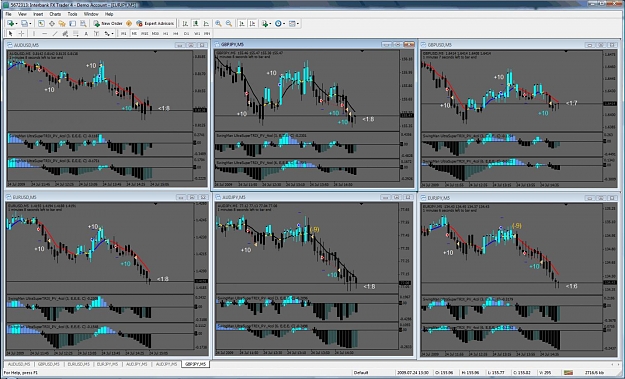
Task: Click the New Order button
Action: (x=108, y=24)
